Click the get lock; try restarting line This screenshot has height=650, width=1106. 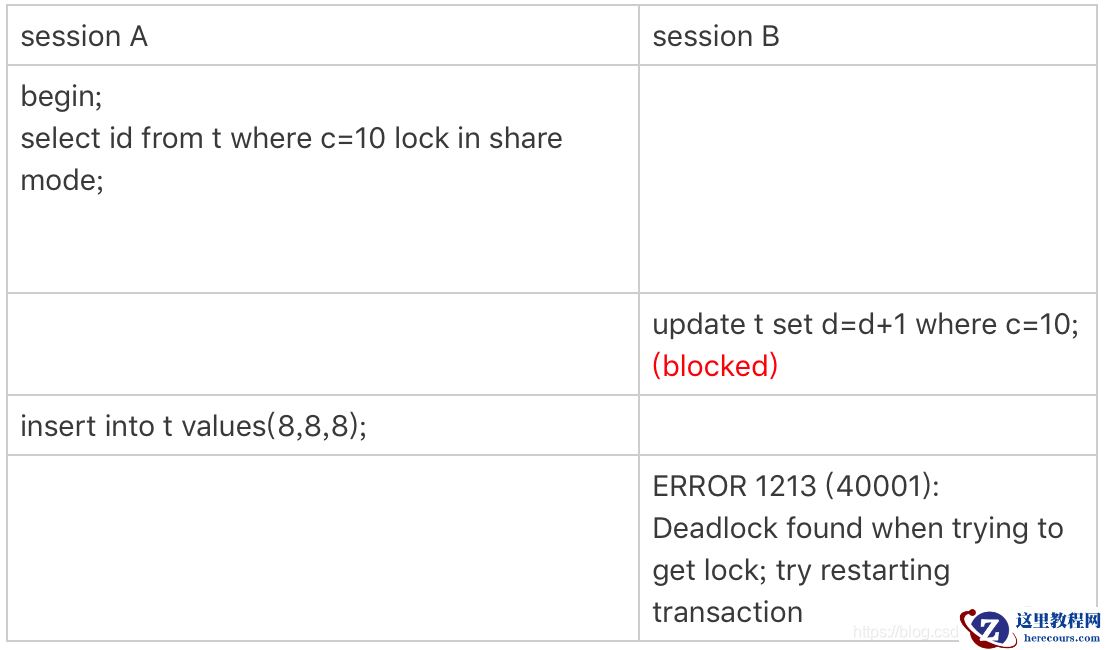coord(801,570)
